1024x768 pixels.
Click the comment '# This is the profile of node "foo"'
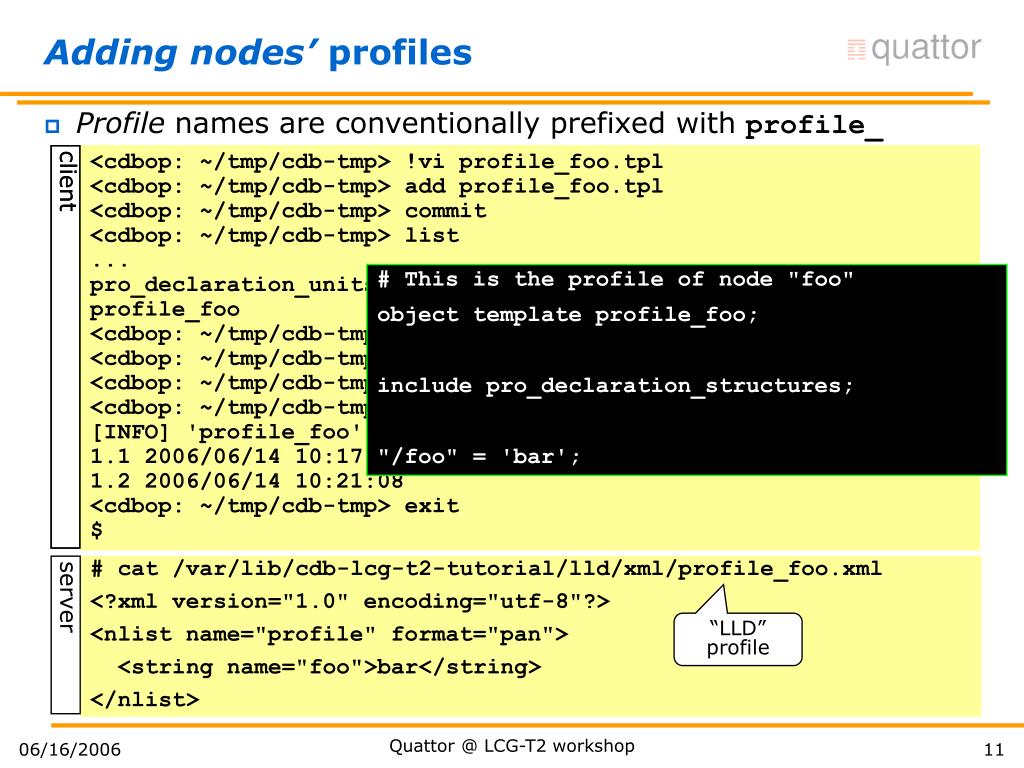coord(616,280)
